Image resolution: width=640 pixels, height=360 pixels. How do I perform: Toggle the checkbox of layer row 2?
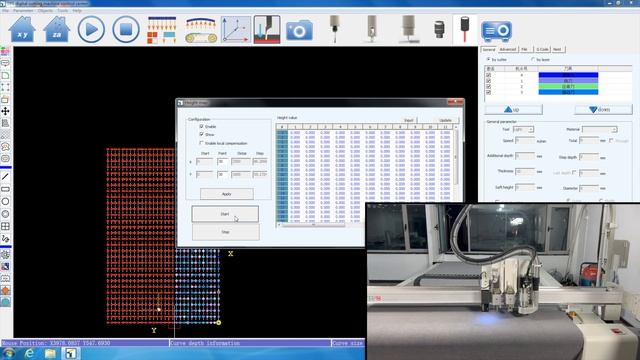click(489, 87)
